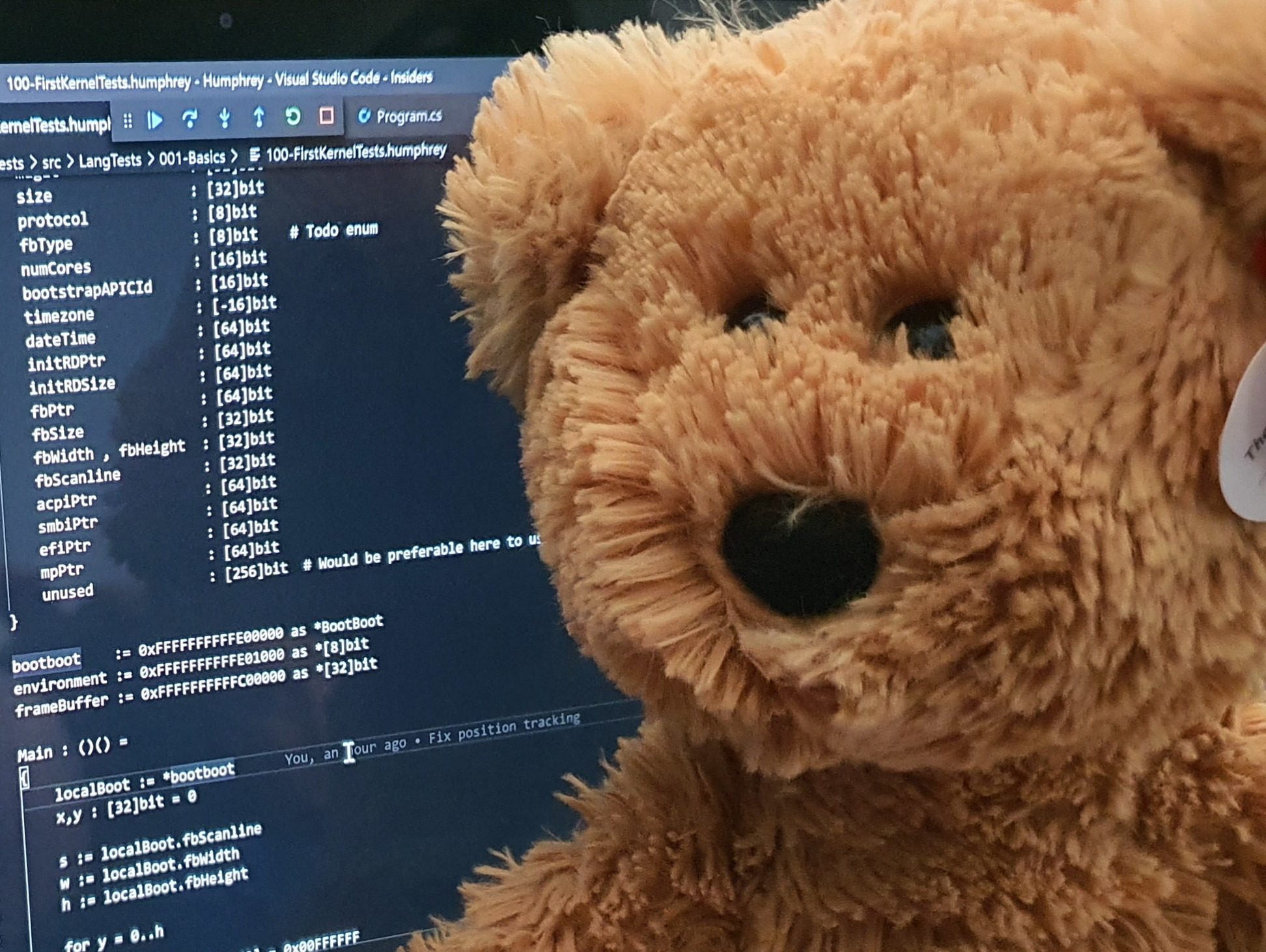The width and height of the screenshot is (1266, 952).
Task: Select the partially visible kernelTests.humphrey editor tab
Action: (x=52, y=122)
